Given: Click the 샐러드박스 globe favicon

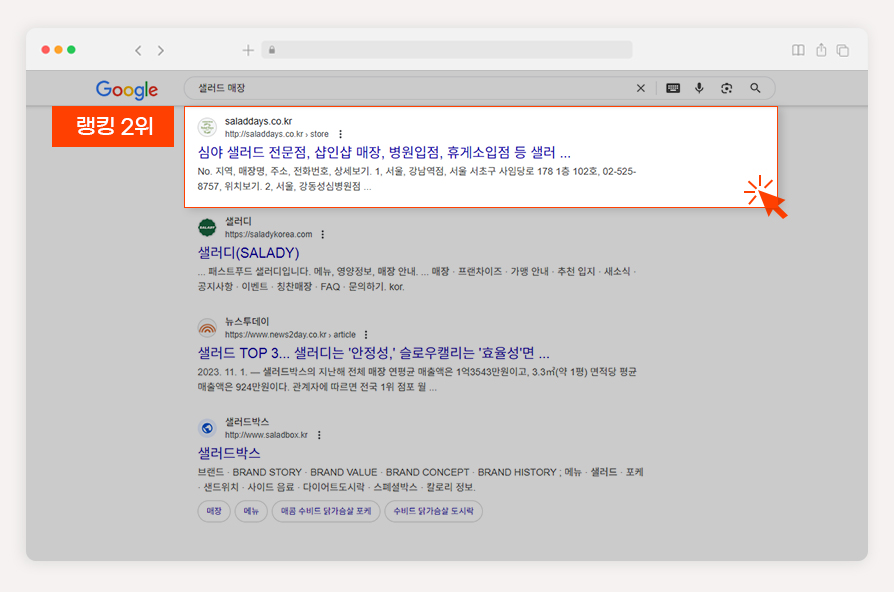Looking at the screenshot, I should tap(207, 428).
